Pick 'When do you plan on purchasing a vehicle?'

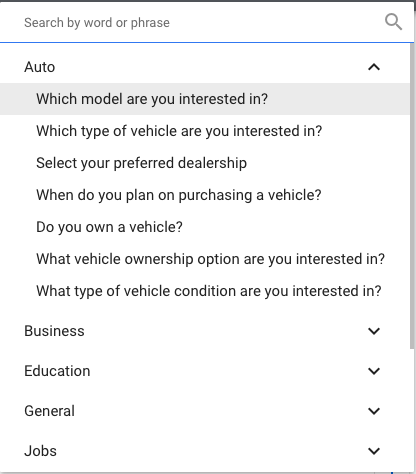(205, 195)
